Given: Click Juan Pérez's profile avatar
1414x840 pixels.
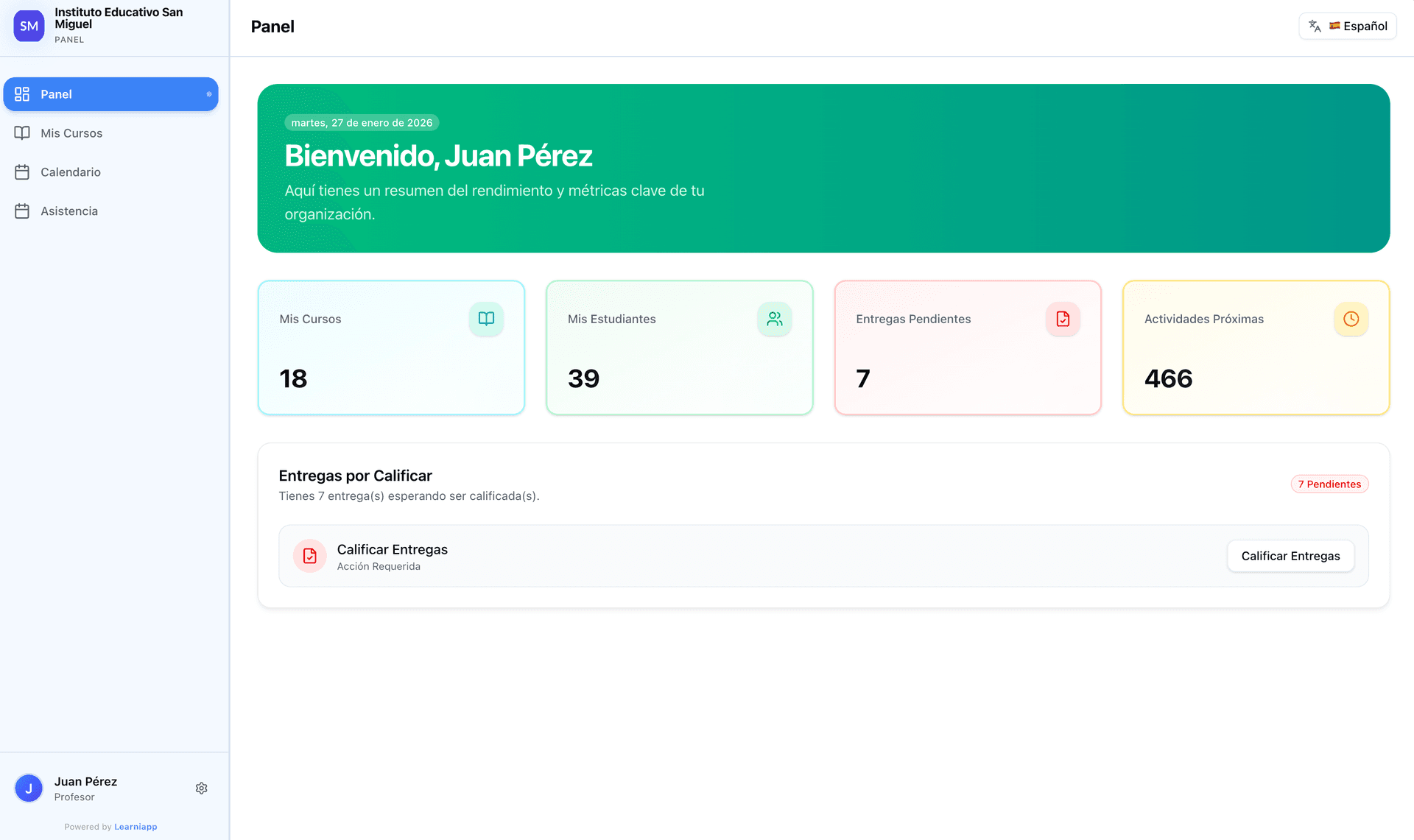Looking at the screenshot, I should [29, 787].
